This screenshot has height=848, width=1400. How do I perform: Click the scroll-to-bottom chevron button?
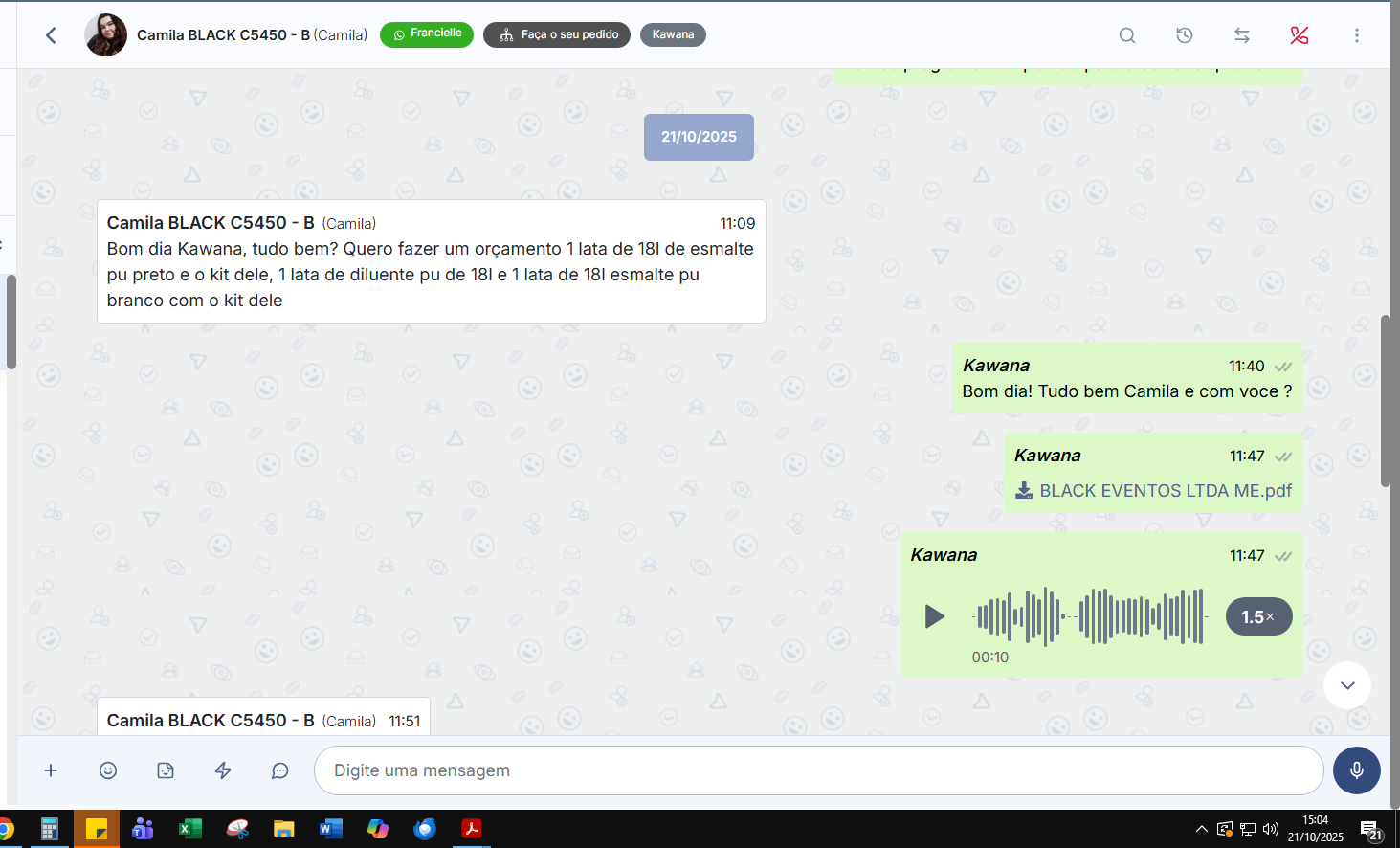point(1346,685)
